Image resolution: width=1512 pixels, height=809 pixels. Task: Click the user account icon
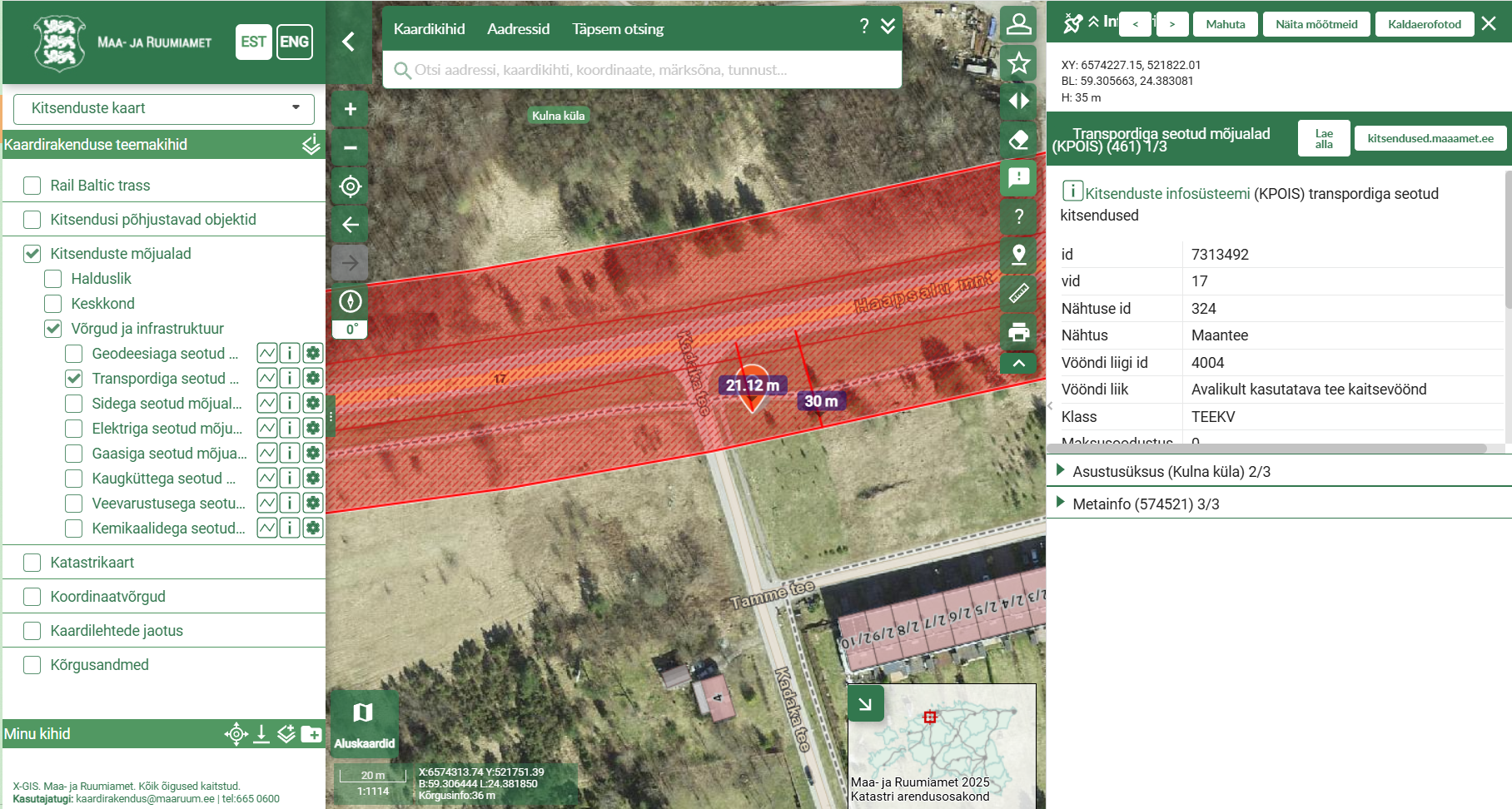coord(1018,24)
